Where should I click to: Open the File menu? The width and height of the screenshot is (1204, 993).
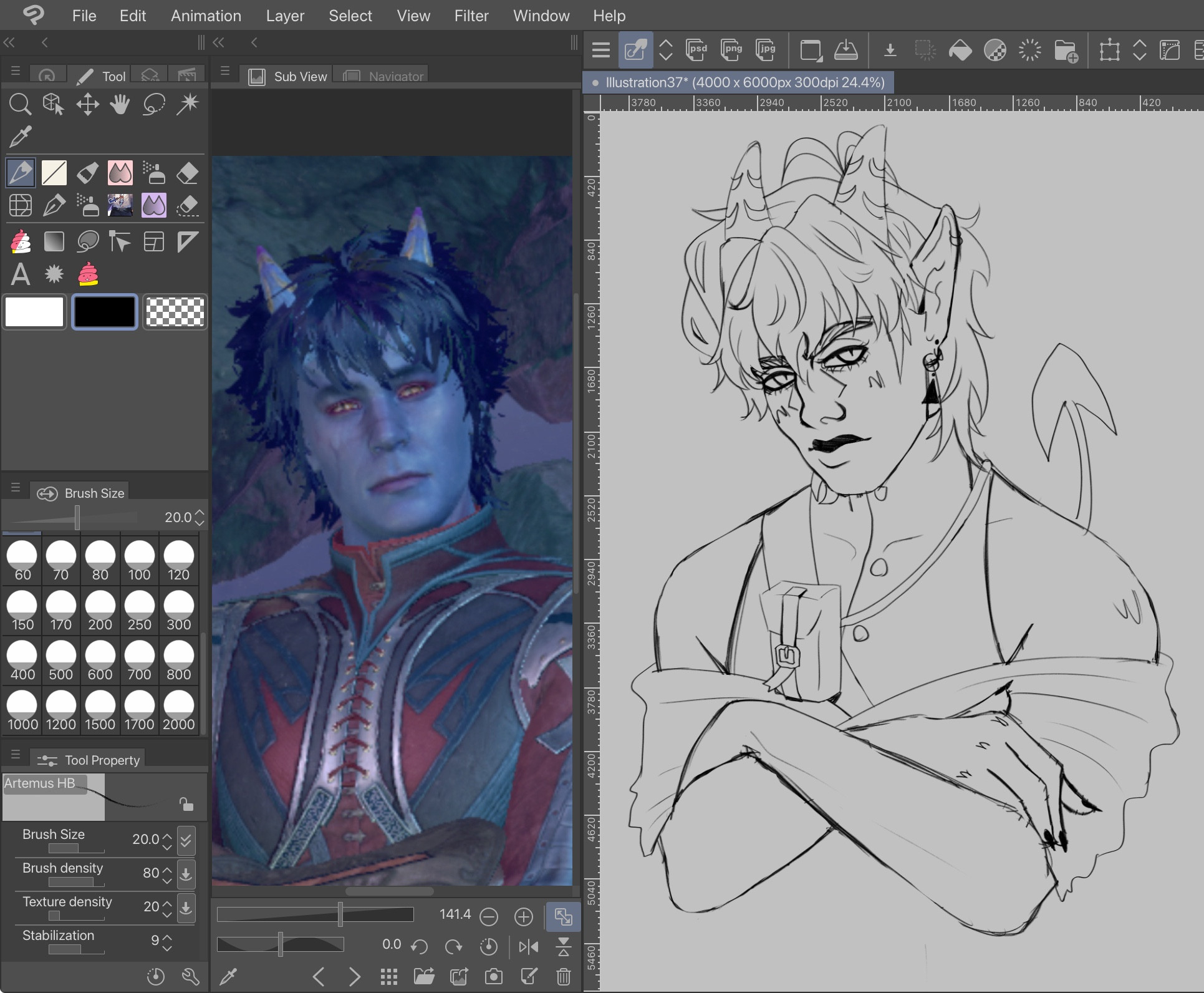tap(84, 16)
